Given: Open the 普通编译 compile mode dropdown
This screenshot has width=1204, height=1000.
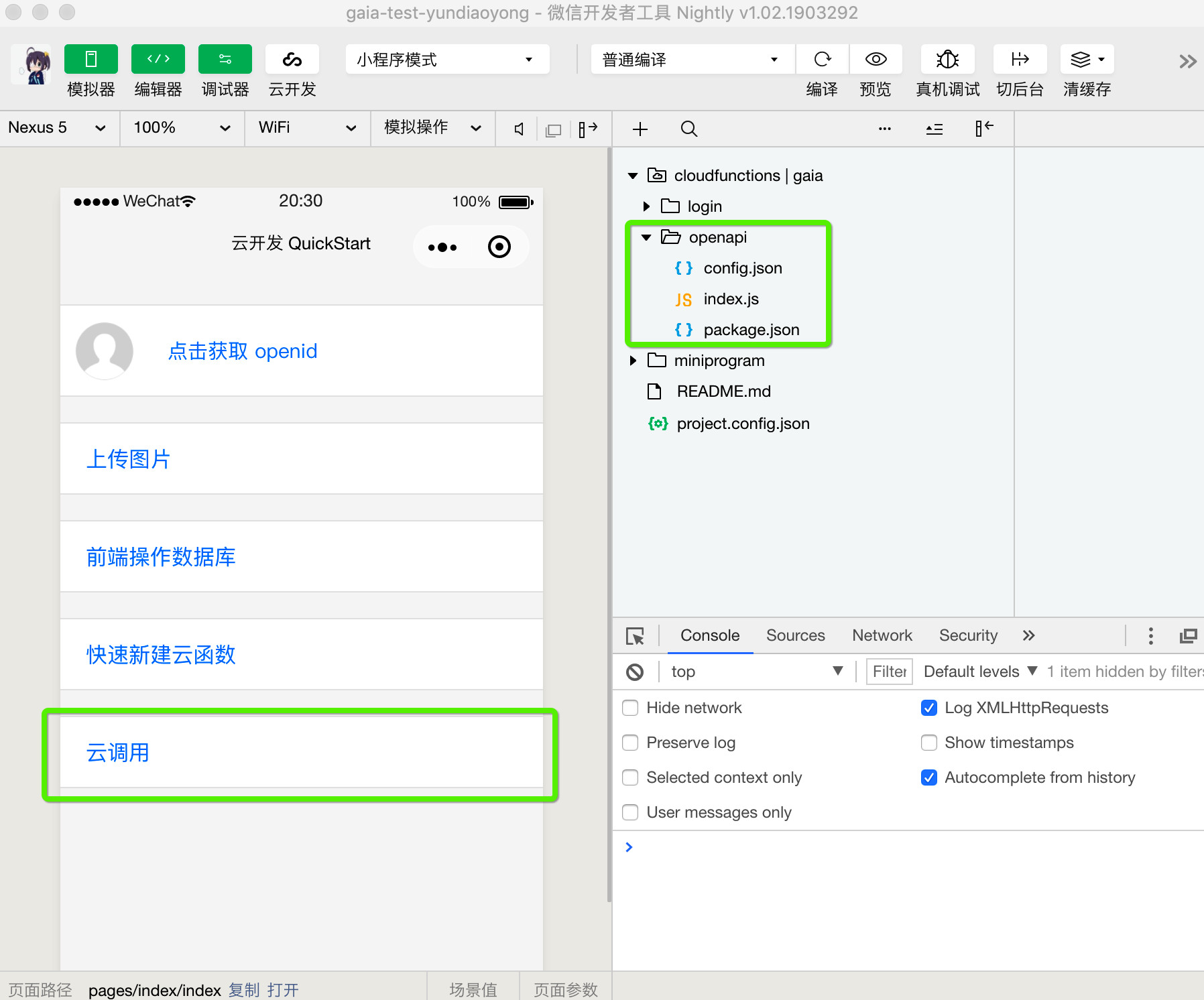Looking at the screenshot, I should 693,60.
